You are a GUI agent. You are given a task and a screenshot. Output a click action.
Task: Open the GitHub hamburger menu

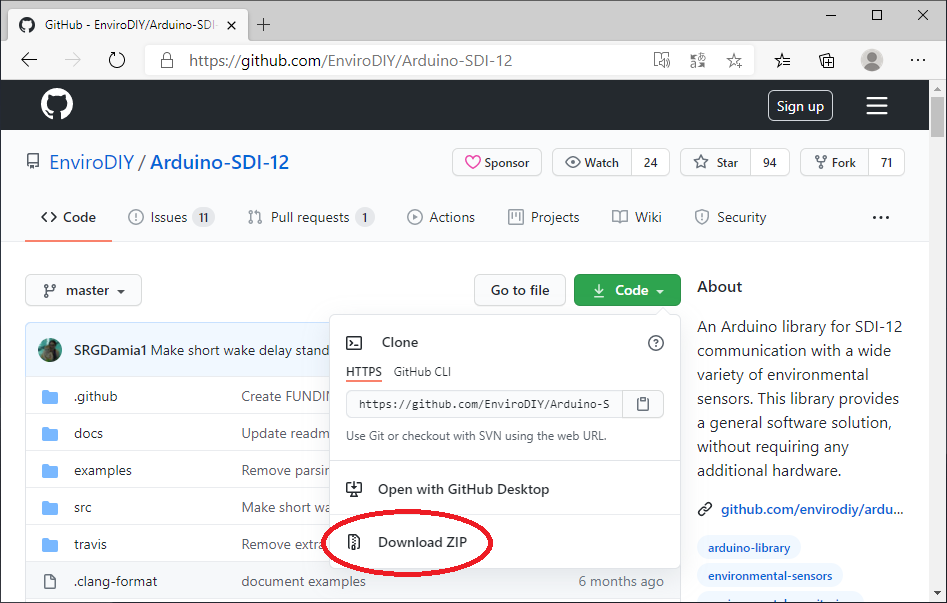click(877, 106)
